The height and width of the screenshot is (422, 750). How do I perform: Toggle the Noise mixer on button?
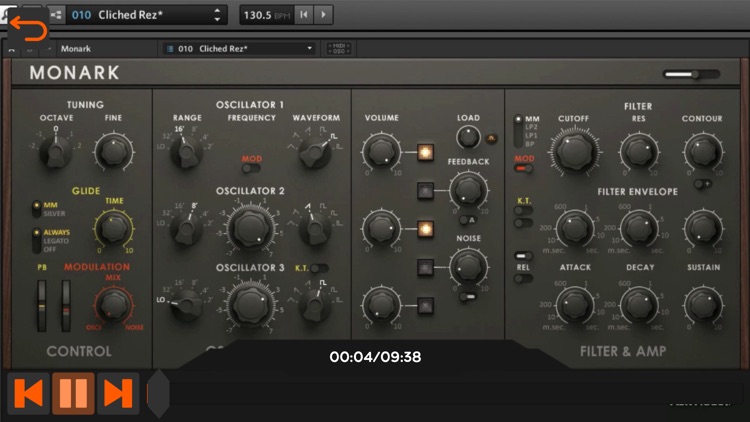coord(425,267)
